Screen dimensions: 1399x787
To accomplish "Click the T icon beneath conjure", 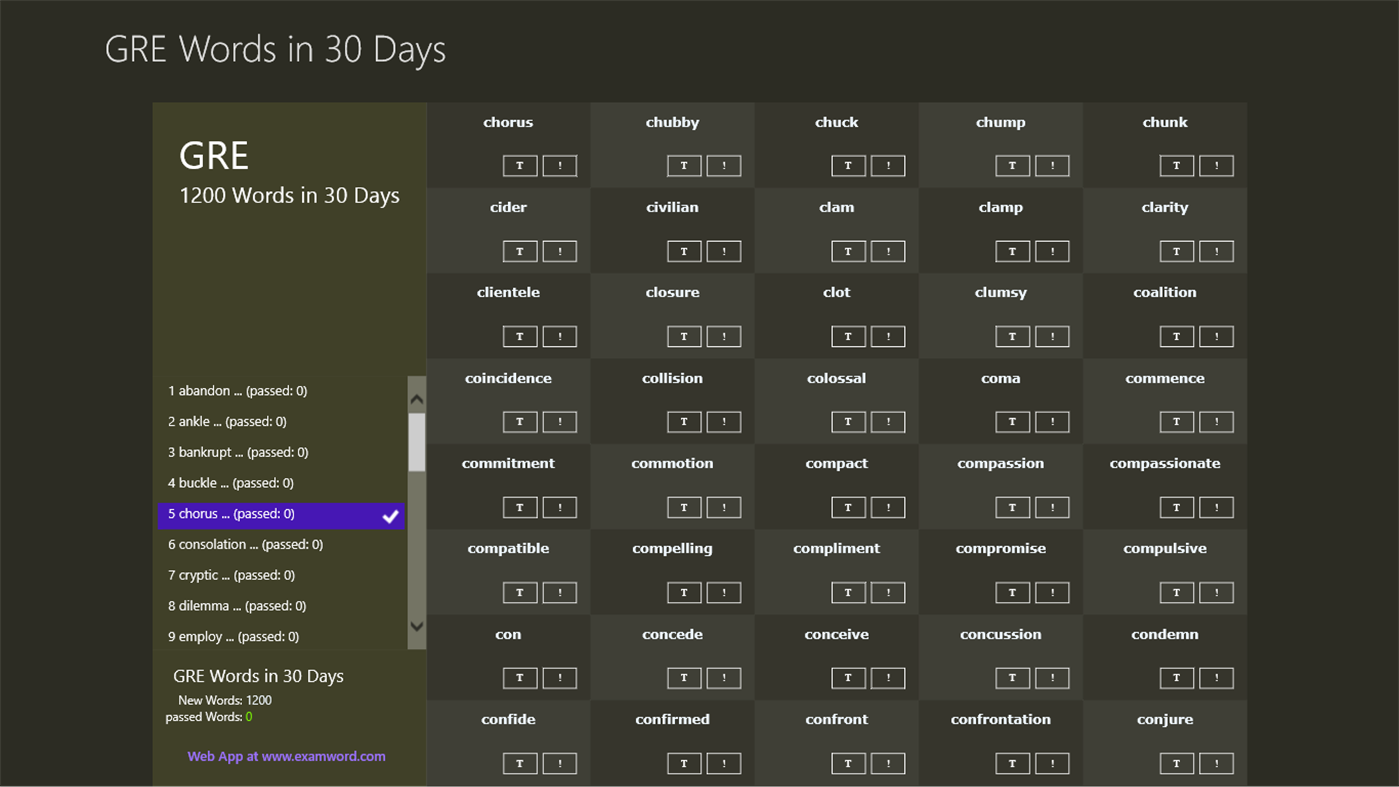I will (x=1176, y=762).
